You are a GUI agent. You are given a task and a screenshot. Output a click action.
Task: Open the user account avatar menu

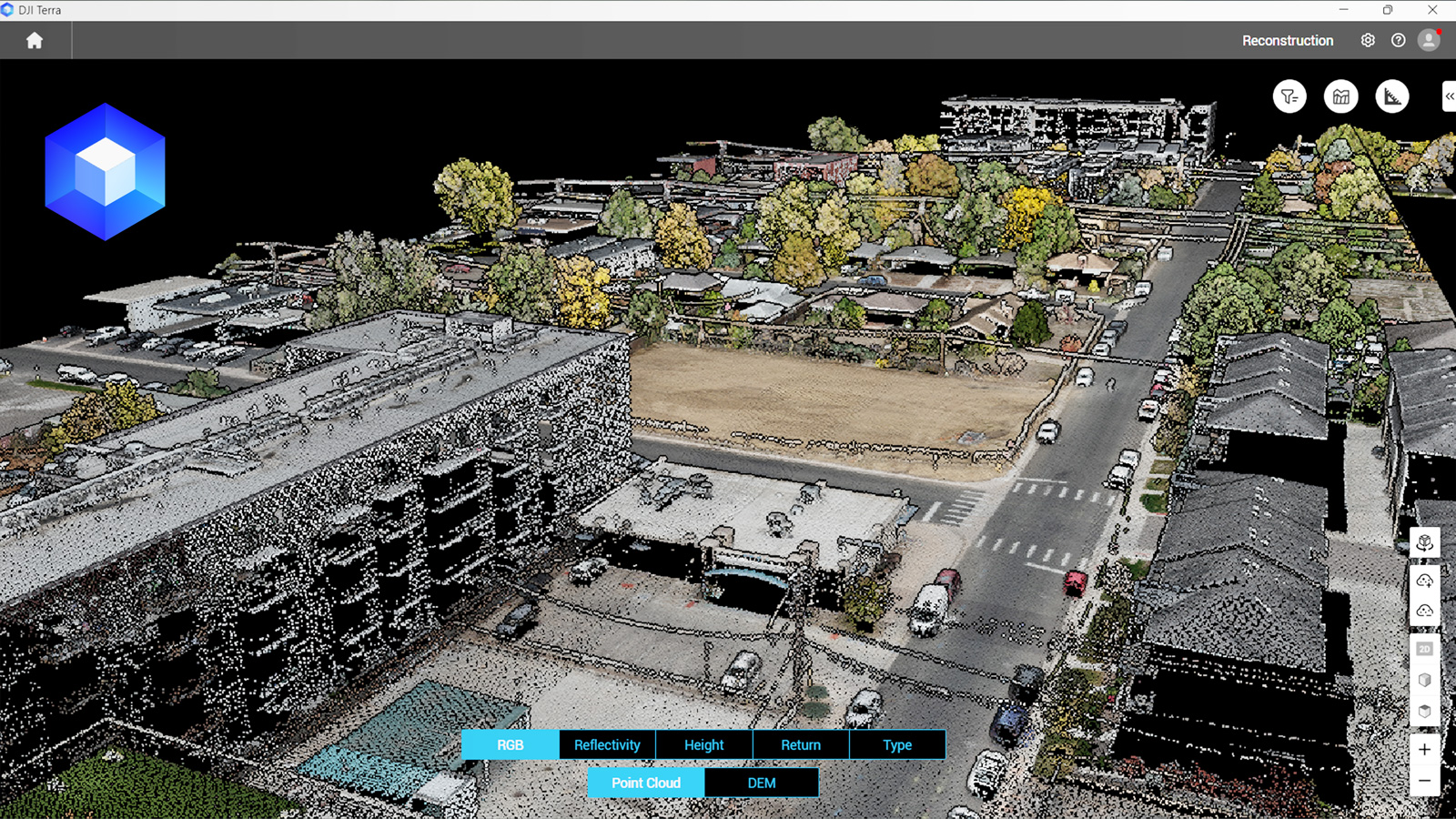pos(1429,41)
